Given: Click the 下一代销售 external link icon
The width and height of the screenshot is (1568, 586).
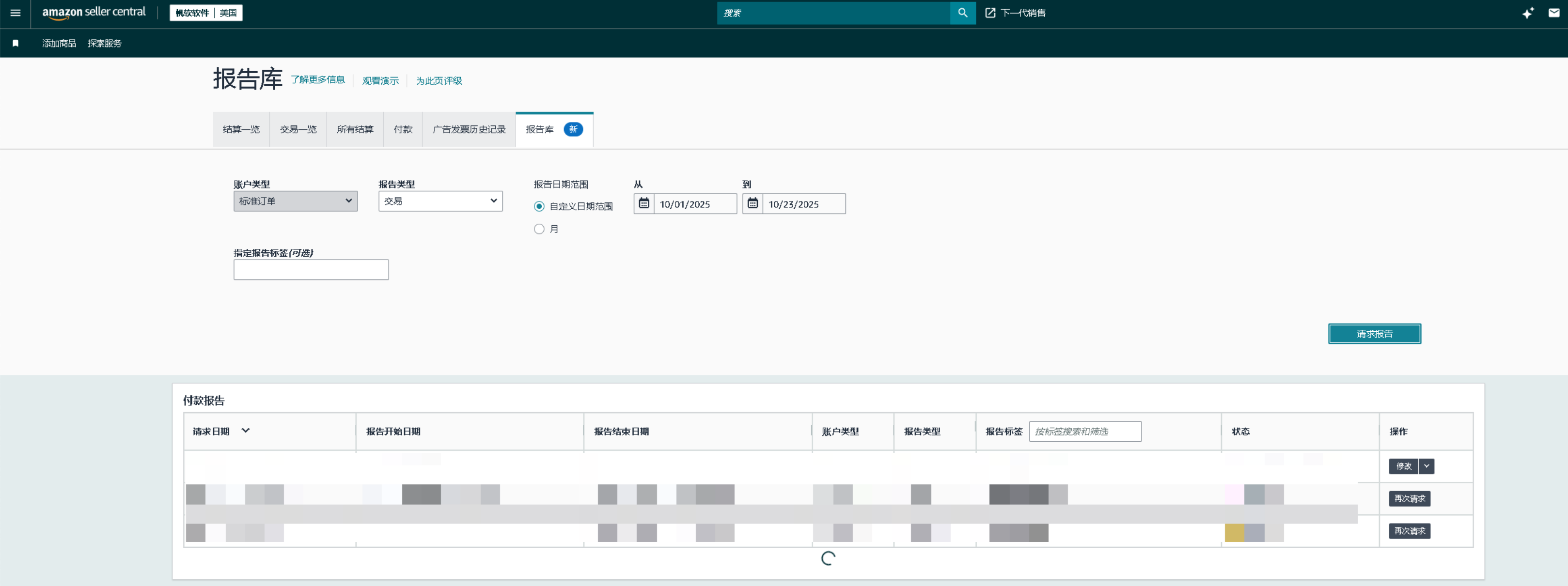Looking at the screenshot, I should [990, 13].
